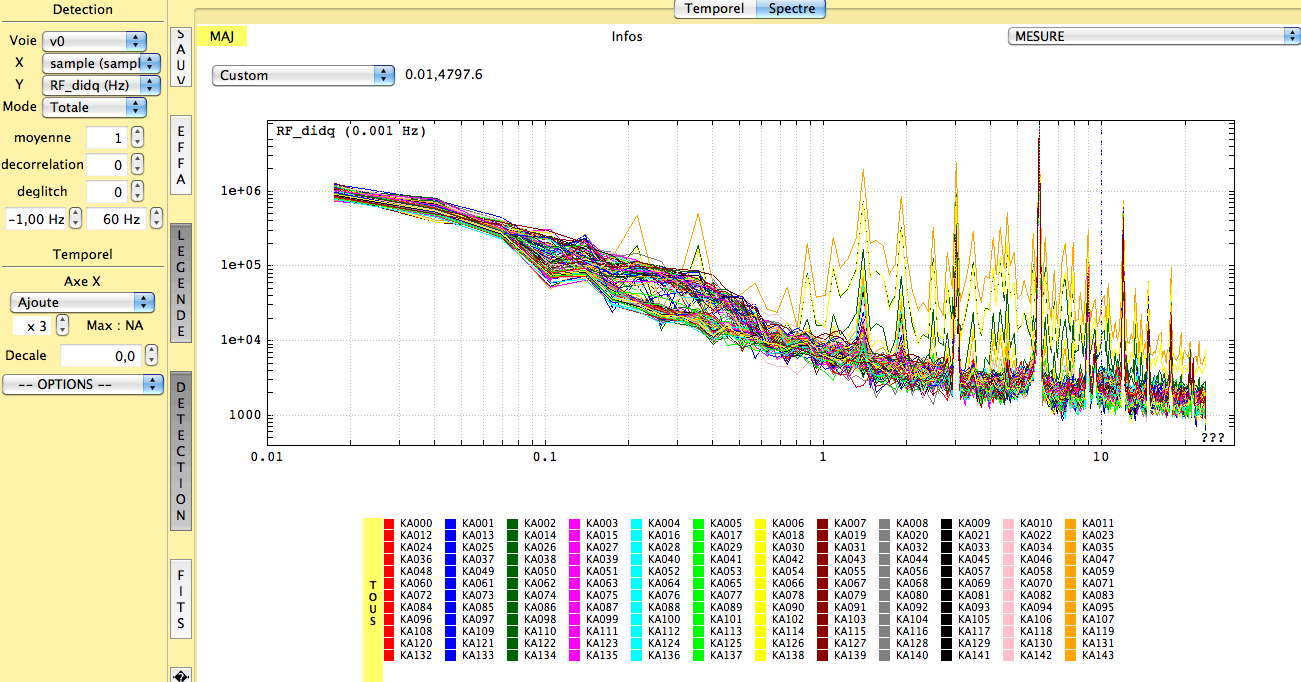Screen dimensions: 1301x682
Task: Open the MESURE dropdown
Action: pyautogui.click(x=1151, y=36)
